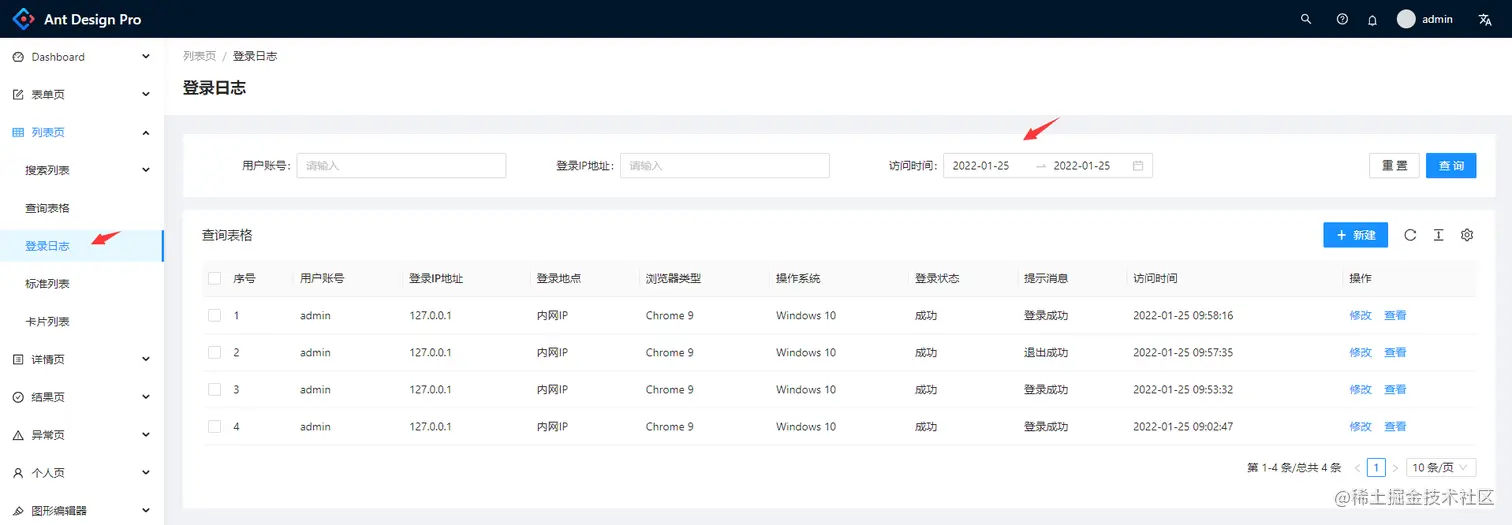Click 查看 for row 3
1512x525 pixels.
(1395, 389)
